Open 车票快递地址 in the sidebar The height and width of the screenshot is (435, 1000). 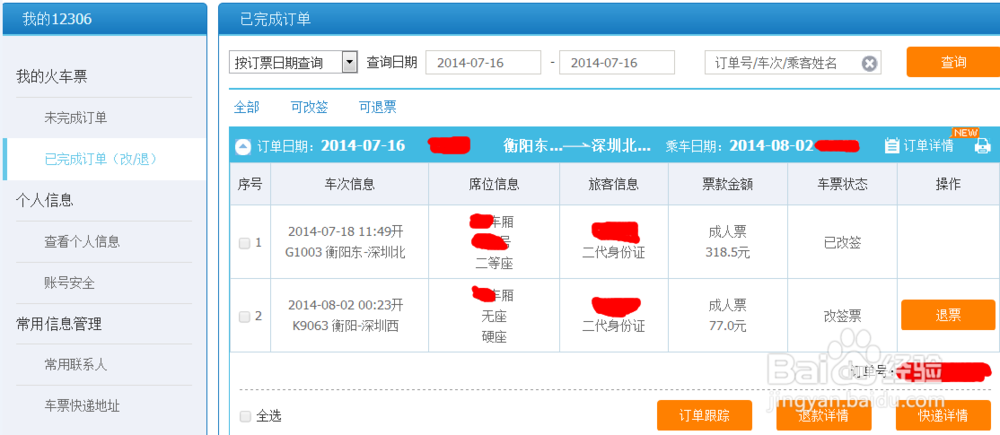[x=82, y=406]
